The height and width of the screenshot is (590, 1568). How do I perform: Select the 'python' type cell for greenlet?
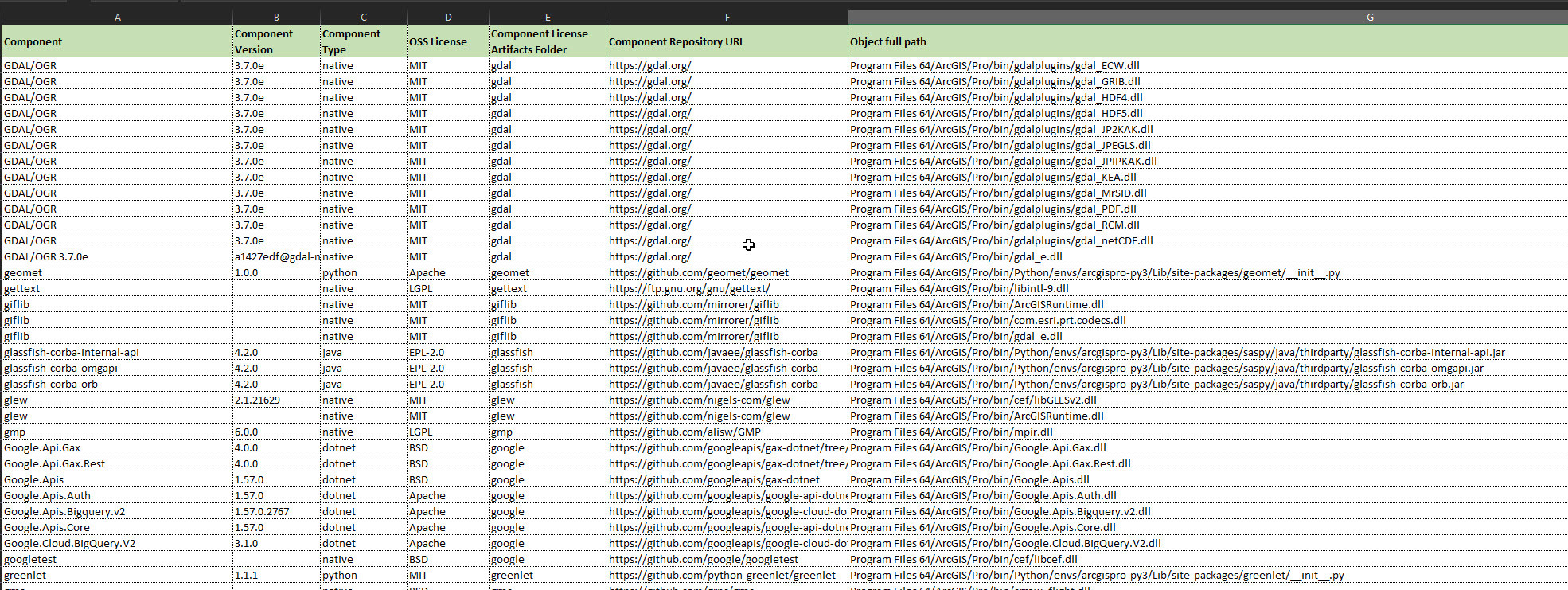[x=364, y=575]
